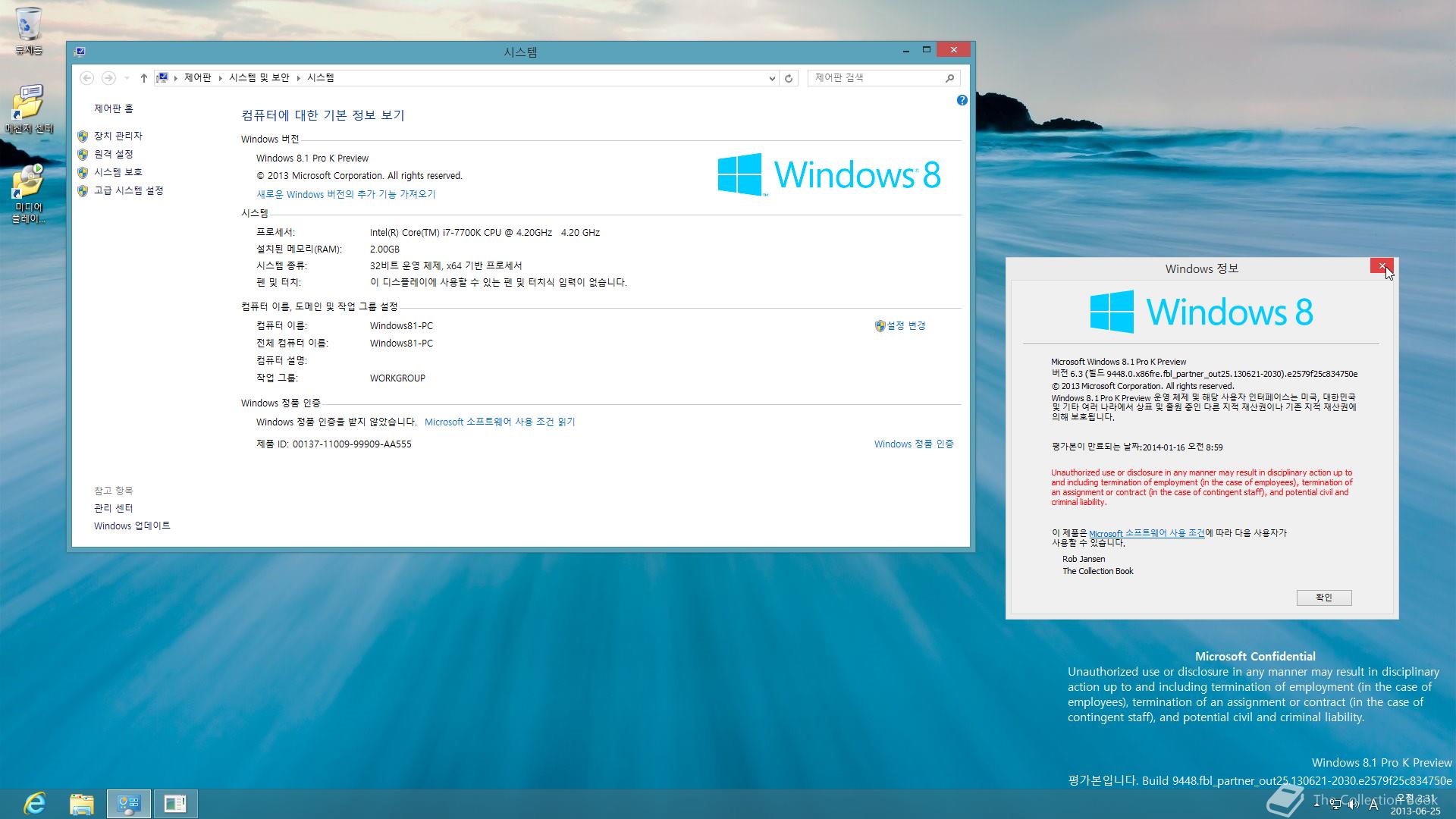Click processor value Intel Core i7-7700K text
The width and height of the screenshot is (1456, 819).
(x=485, y=233)
